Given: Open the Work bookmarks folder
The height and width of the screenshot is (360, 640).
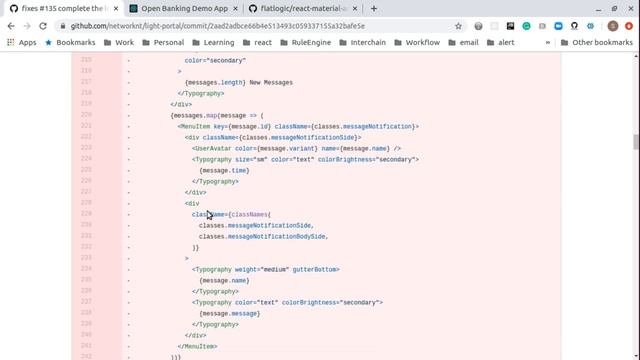Looking at the screenshot, I should [x=119, y=42].
